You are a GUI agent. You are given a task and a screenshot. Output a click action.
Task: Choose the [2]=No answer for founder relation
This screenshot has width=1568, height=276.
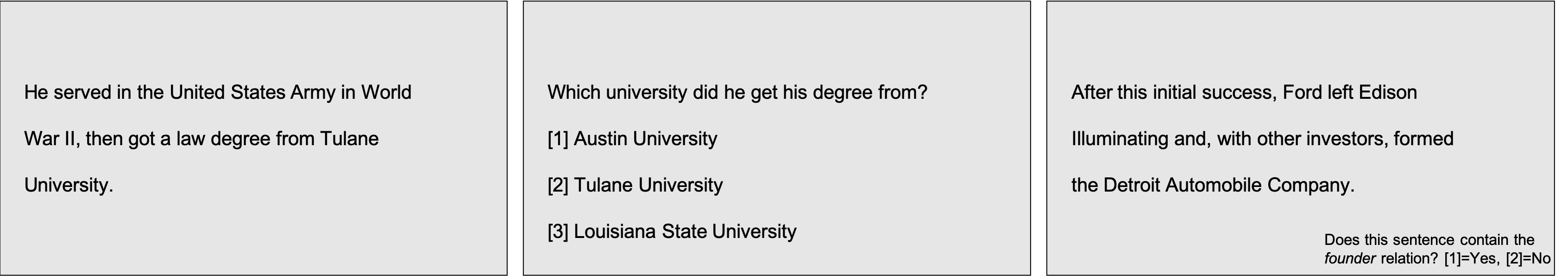pos(1529,259)
